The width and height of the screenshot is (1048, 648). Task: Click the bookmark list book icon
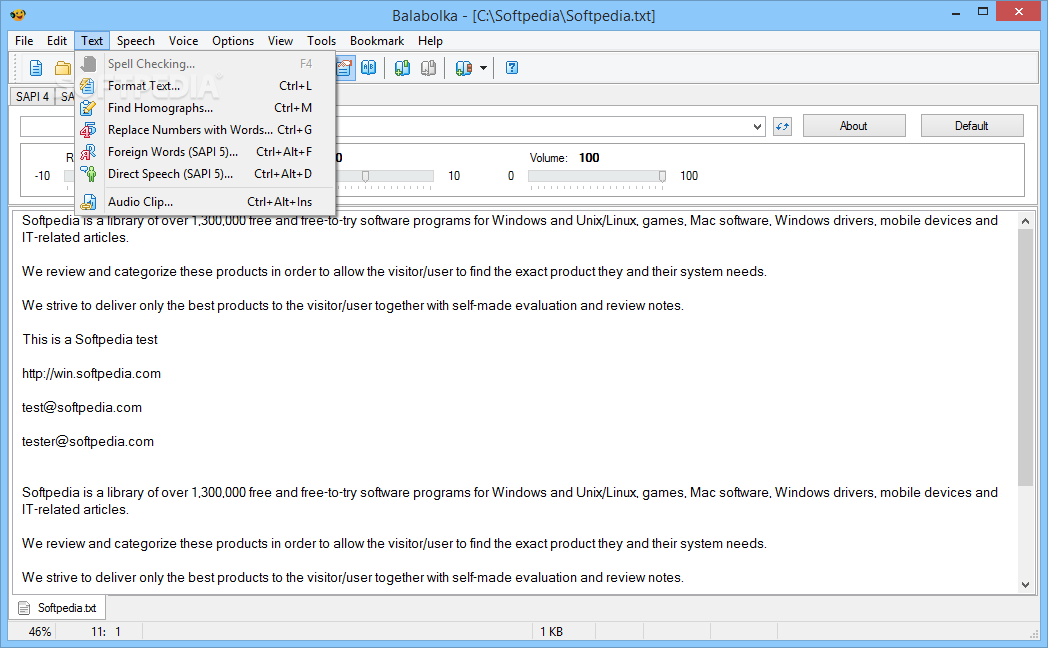[464, 67]
